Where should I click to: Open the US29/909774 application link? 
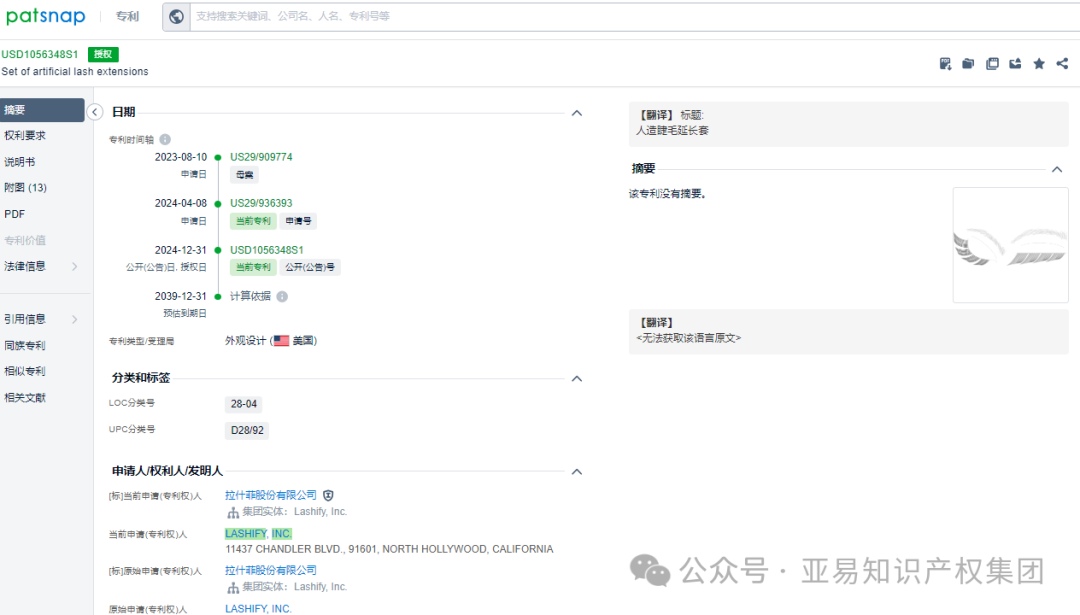[261, 157]
